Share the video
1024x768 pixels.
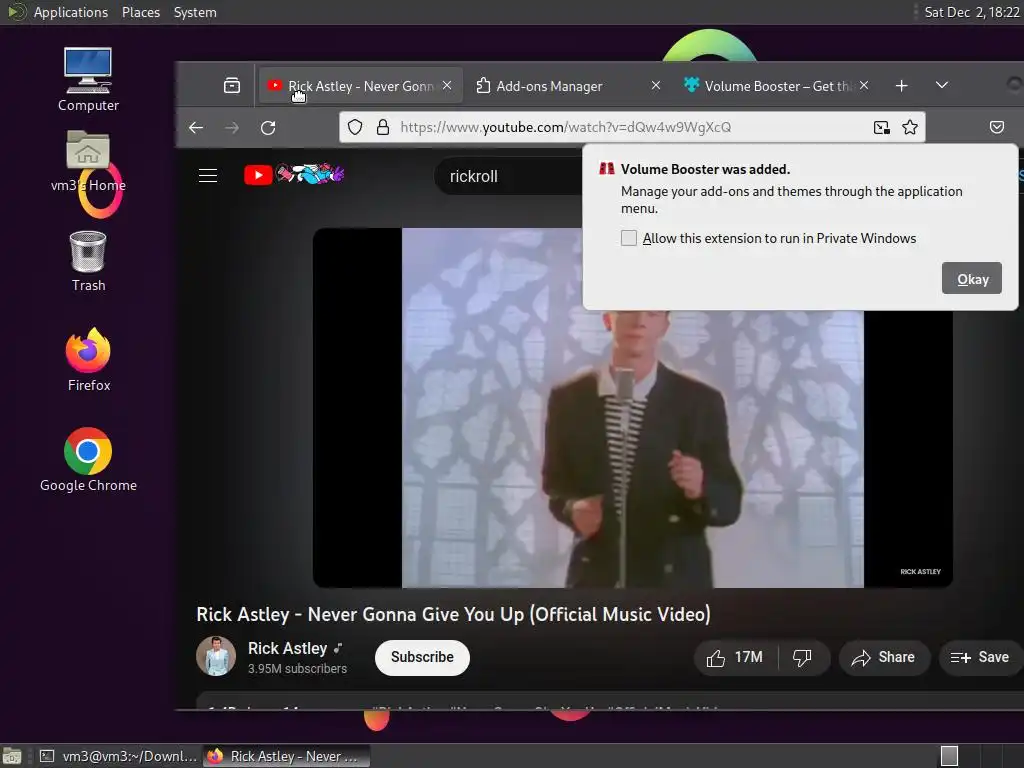click(x=884, y=658)
